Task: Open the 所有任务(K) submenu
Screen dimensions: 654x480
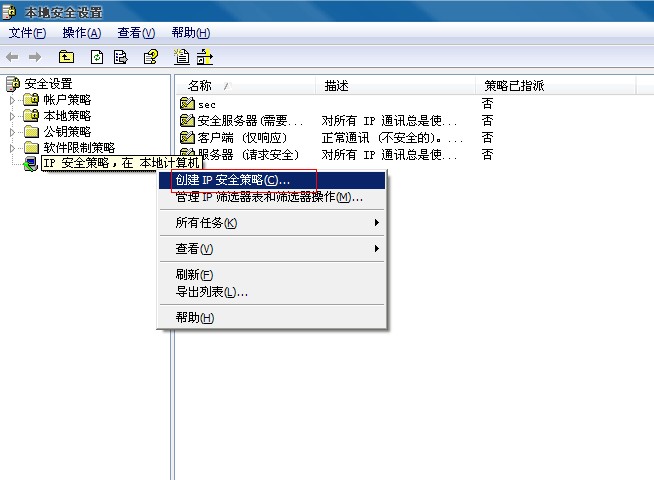Action: (272, 223)
